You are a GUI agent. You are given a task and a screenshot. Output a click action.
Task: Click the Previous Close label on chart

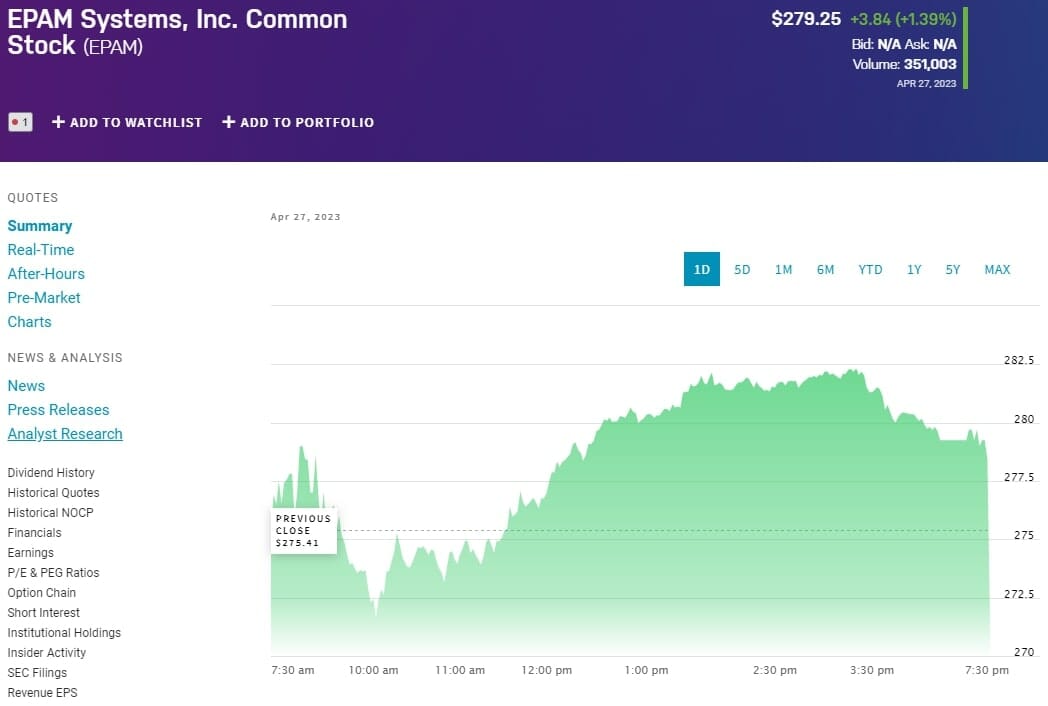[303, 531]
